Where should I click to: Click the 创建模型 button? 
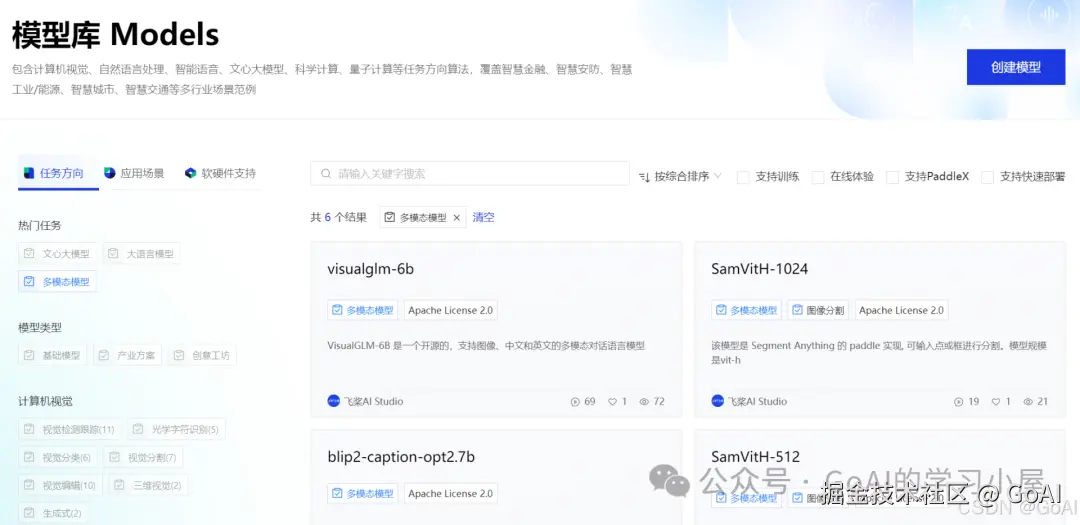pyautogui.click(x=1015, y=67)
